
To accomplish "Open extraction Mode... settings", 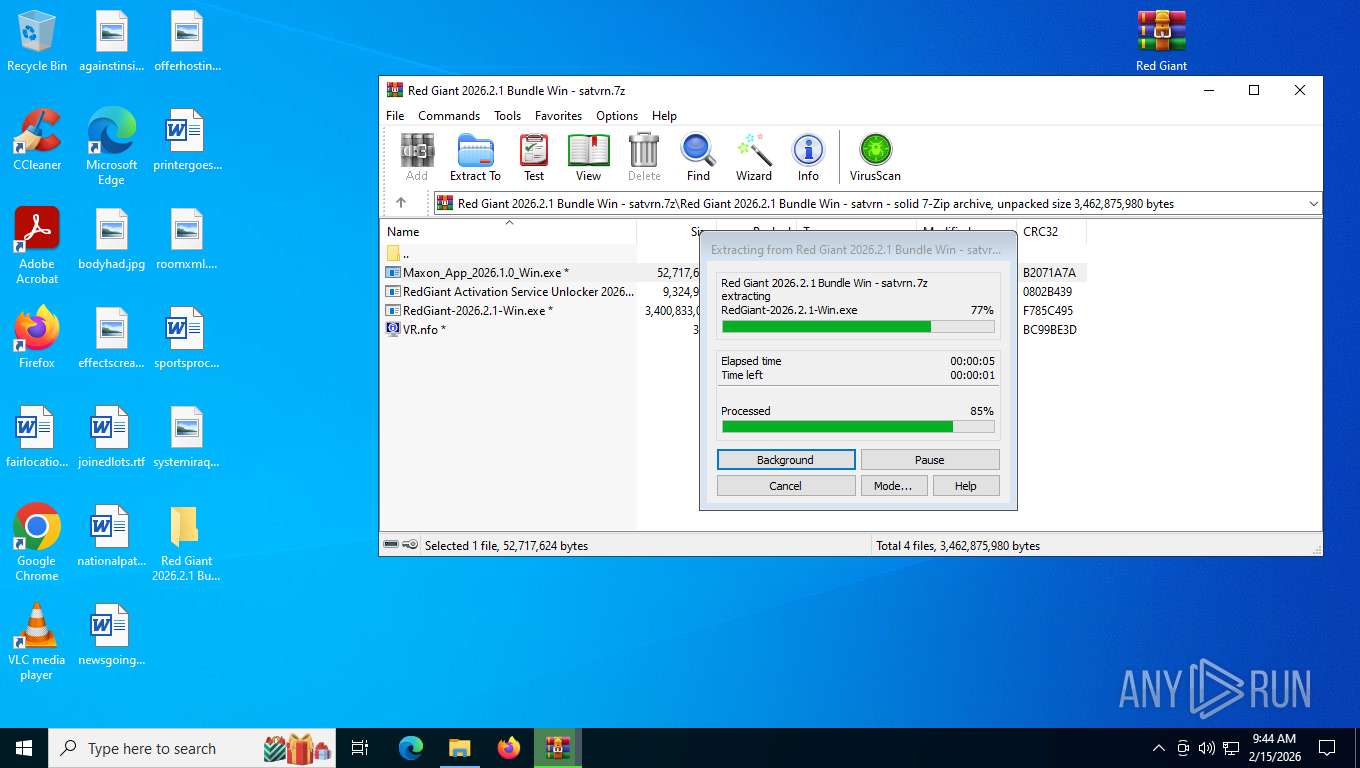I will point(893,486).
